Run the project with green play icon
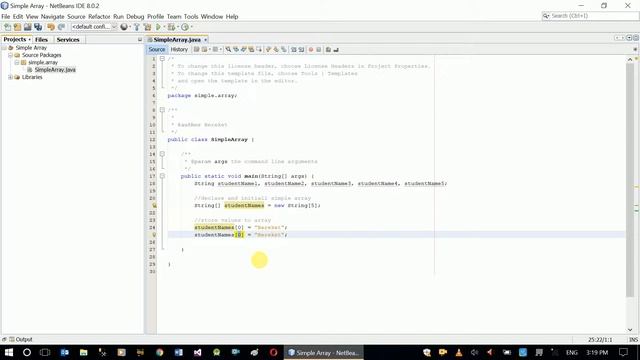640x360 pixels. click(158, 27)
